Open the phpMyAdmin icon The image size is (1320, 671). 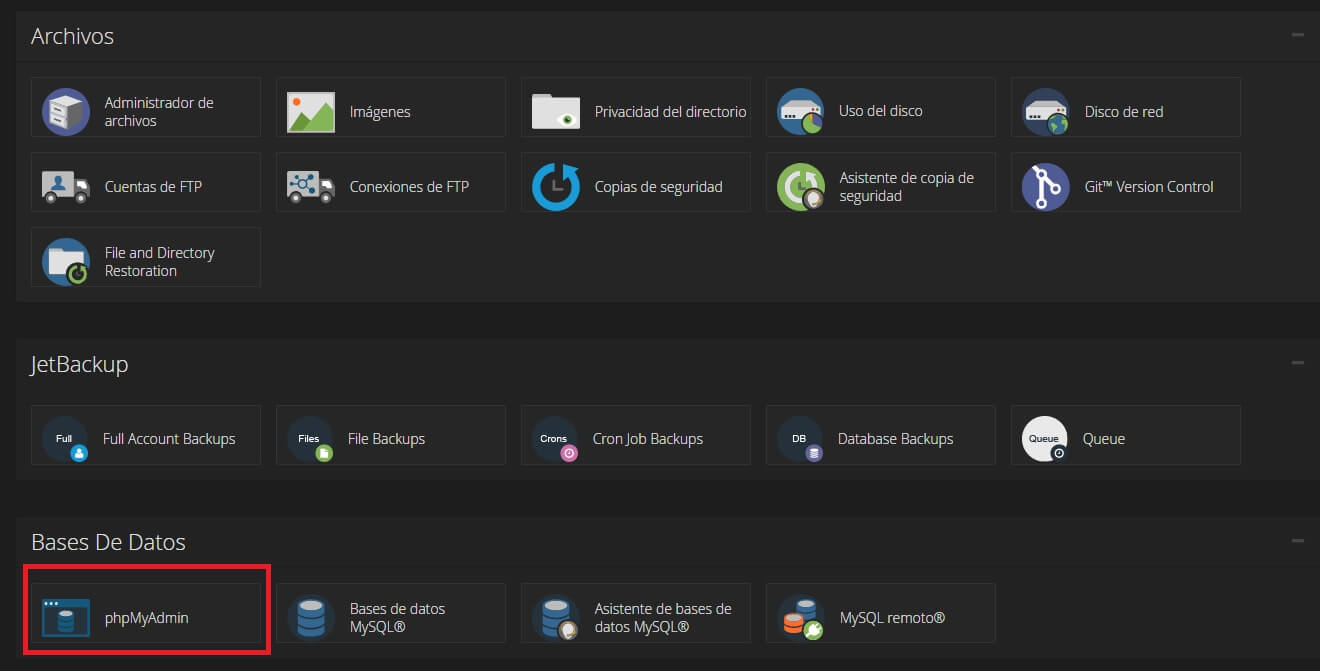point(66,617)
